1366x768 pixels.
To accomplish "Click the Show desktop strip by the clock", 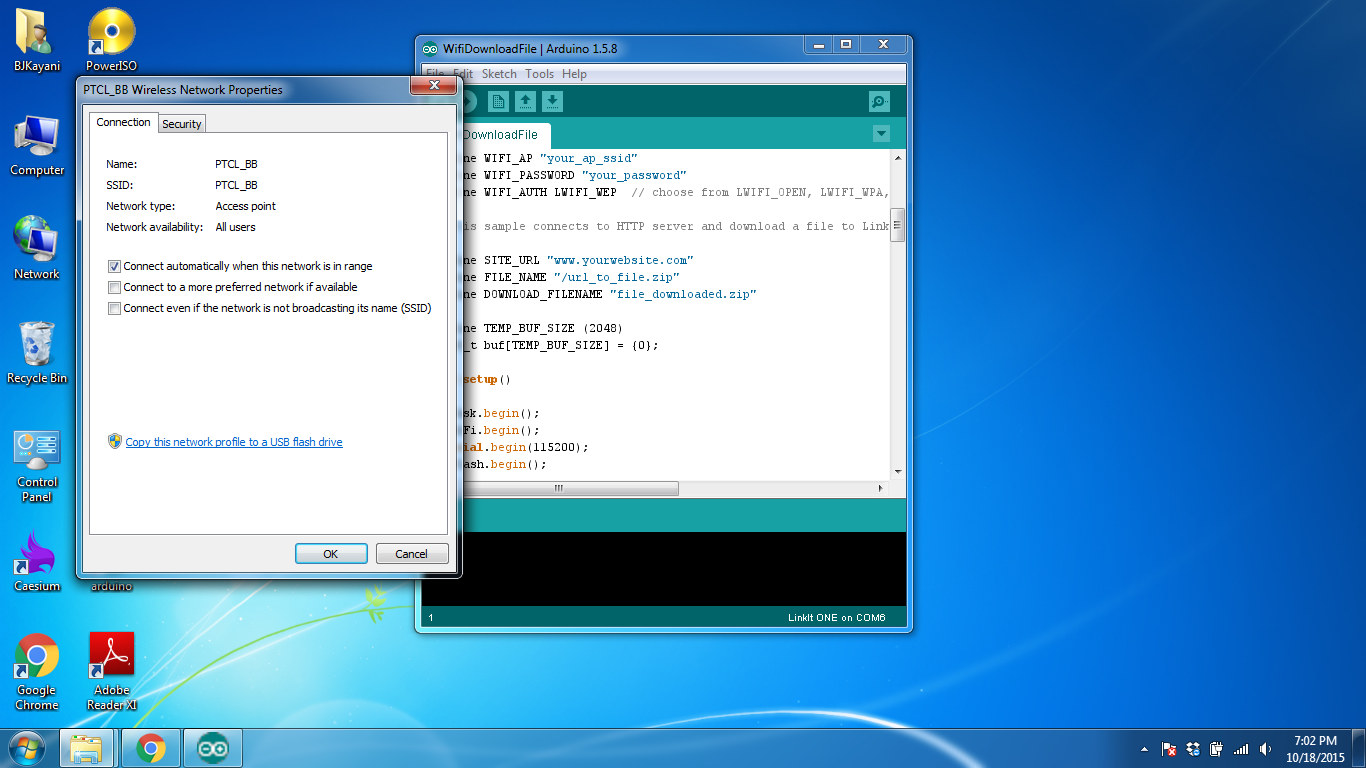I will (x=1359, y=749).
